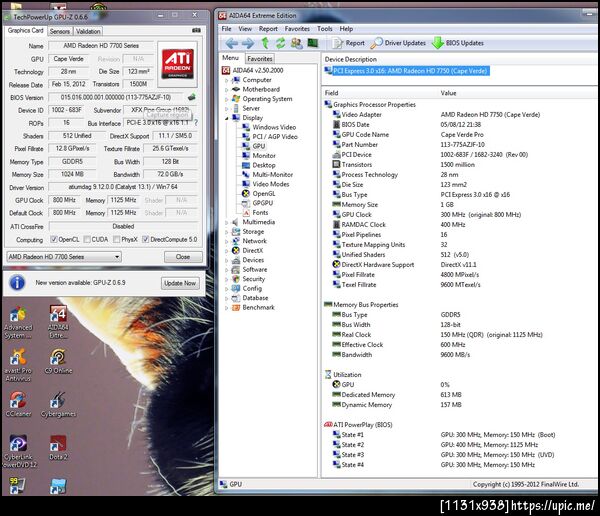
Task: Open the AIDA64 Extreme desktop shortcut
Action: (x=58, y=322)
